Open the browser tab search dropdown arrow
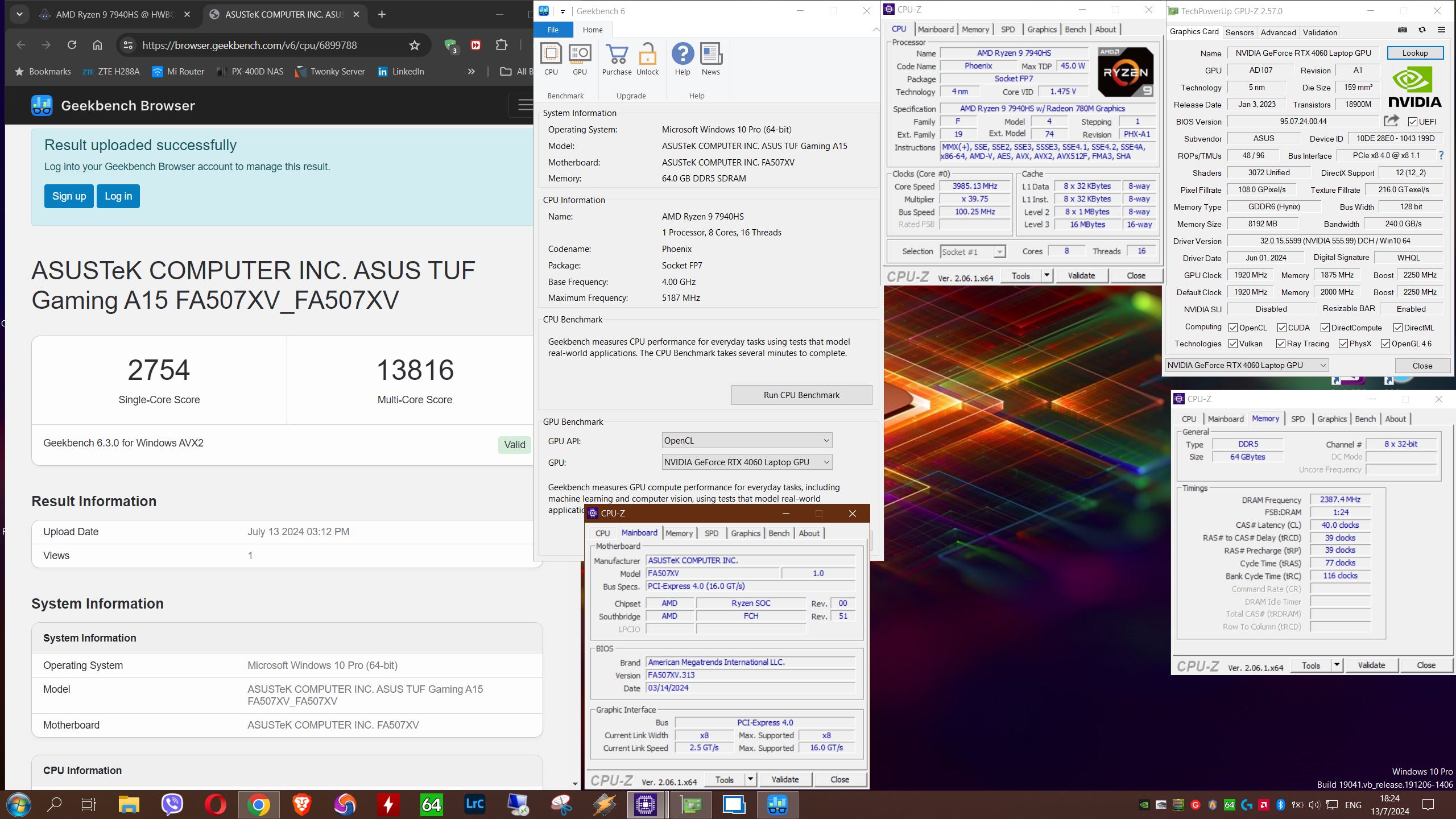The image size is (1456, 819). 19,14
